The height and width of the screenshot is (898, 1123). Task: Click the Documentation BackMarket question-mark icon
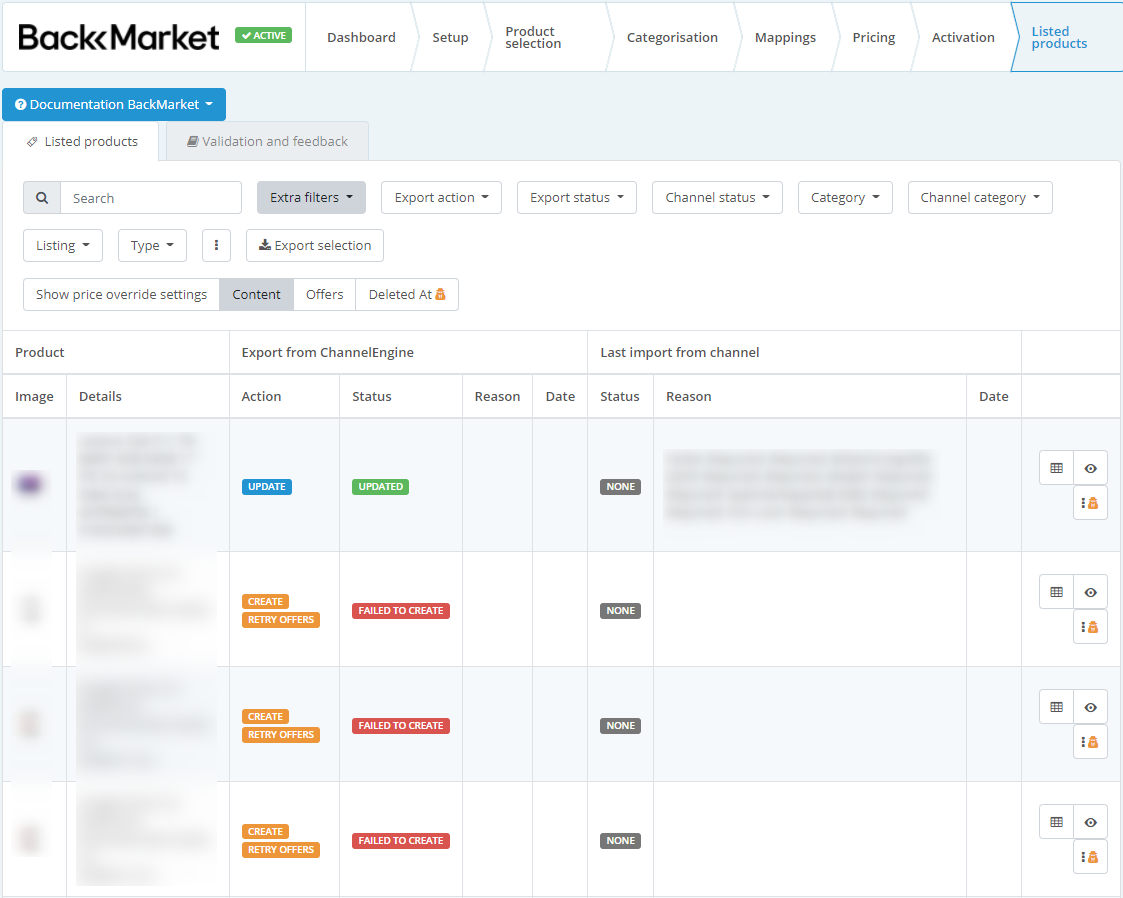click(22, 104)
